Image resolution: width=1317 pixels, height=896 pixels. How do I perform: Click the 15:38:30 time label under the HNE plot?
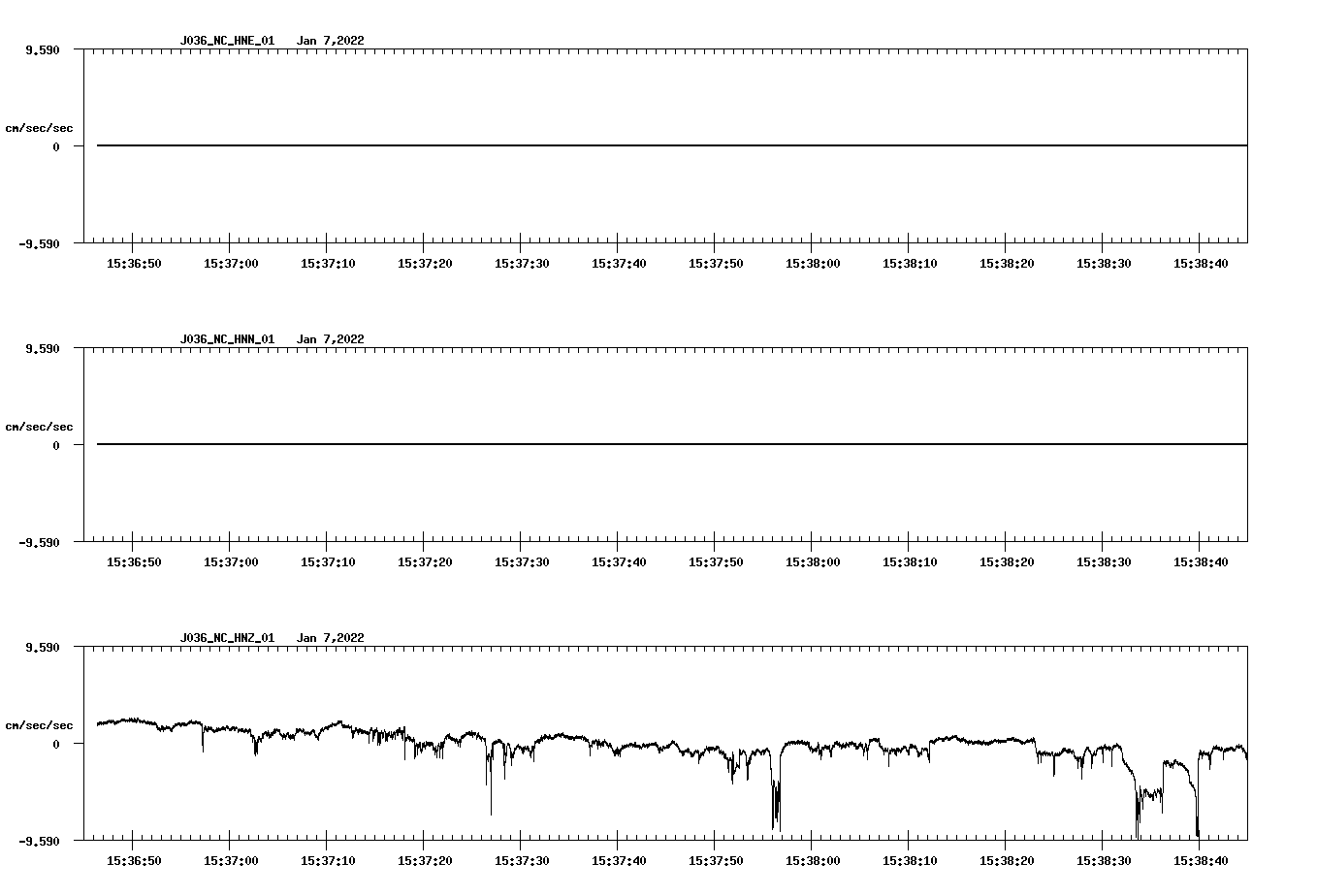click(x=1104, y=264)
